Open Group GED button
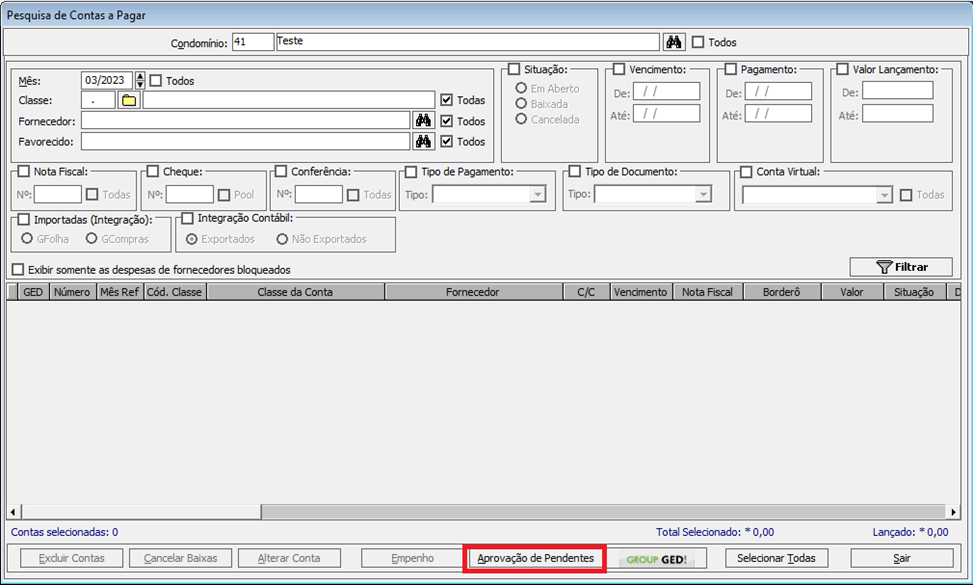 pyautogui.click(x=657, y=558)
